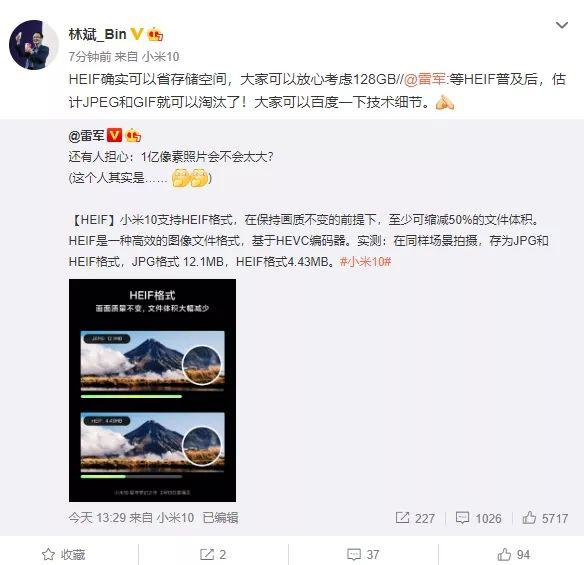Open the 今天 13:29 original post timestamp
This screenshot has width=584, height=565.
[x=97, y=518]
